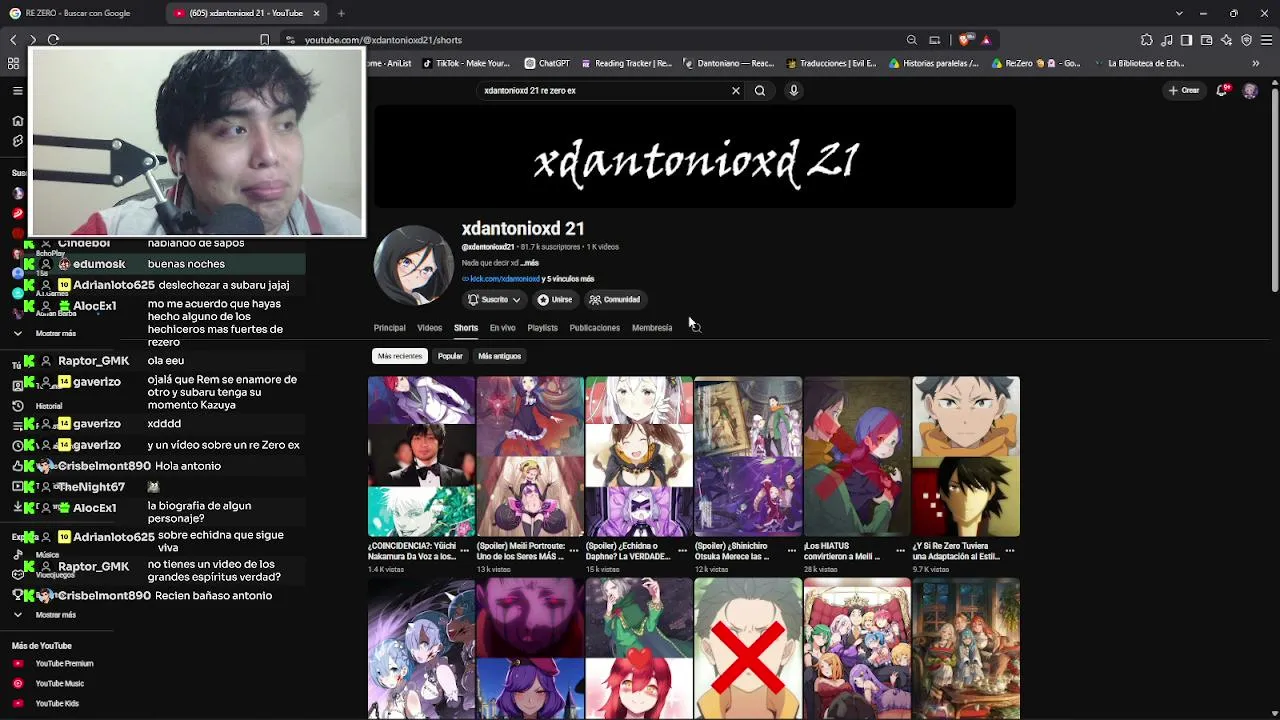Click the browser address bar URL
1280x720 pixels.
coord(383,40)
